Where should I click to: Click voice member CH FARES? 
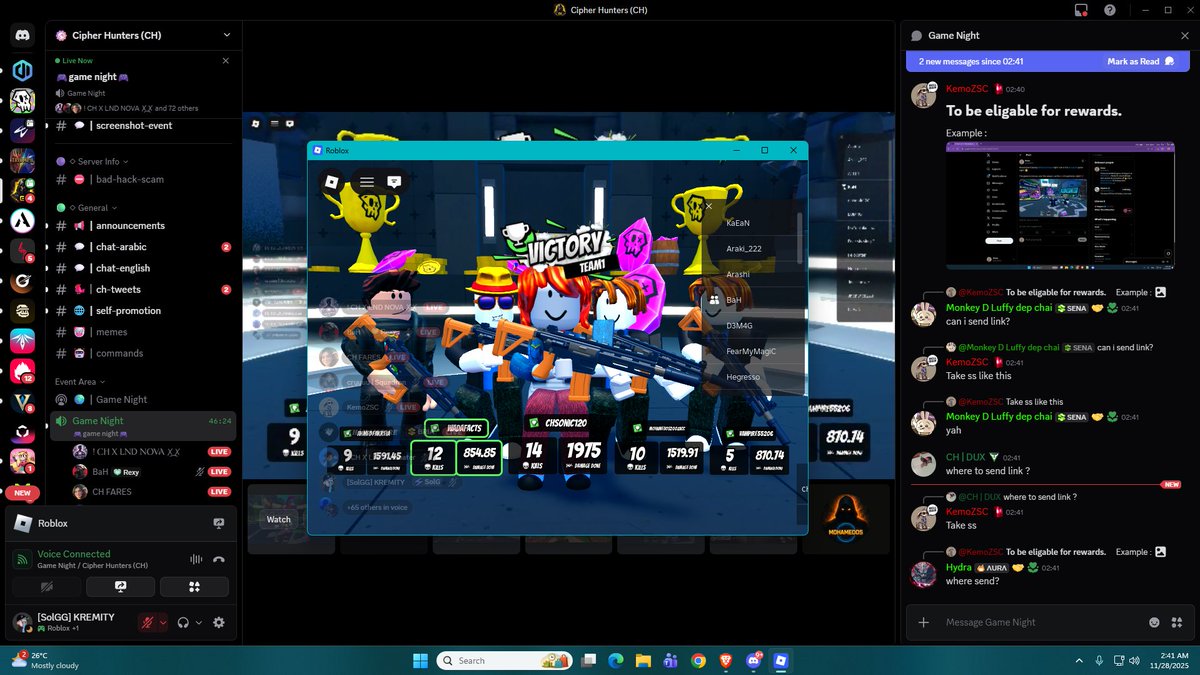point(150,492)
